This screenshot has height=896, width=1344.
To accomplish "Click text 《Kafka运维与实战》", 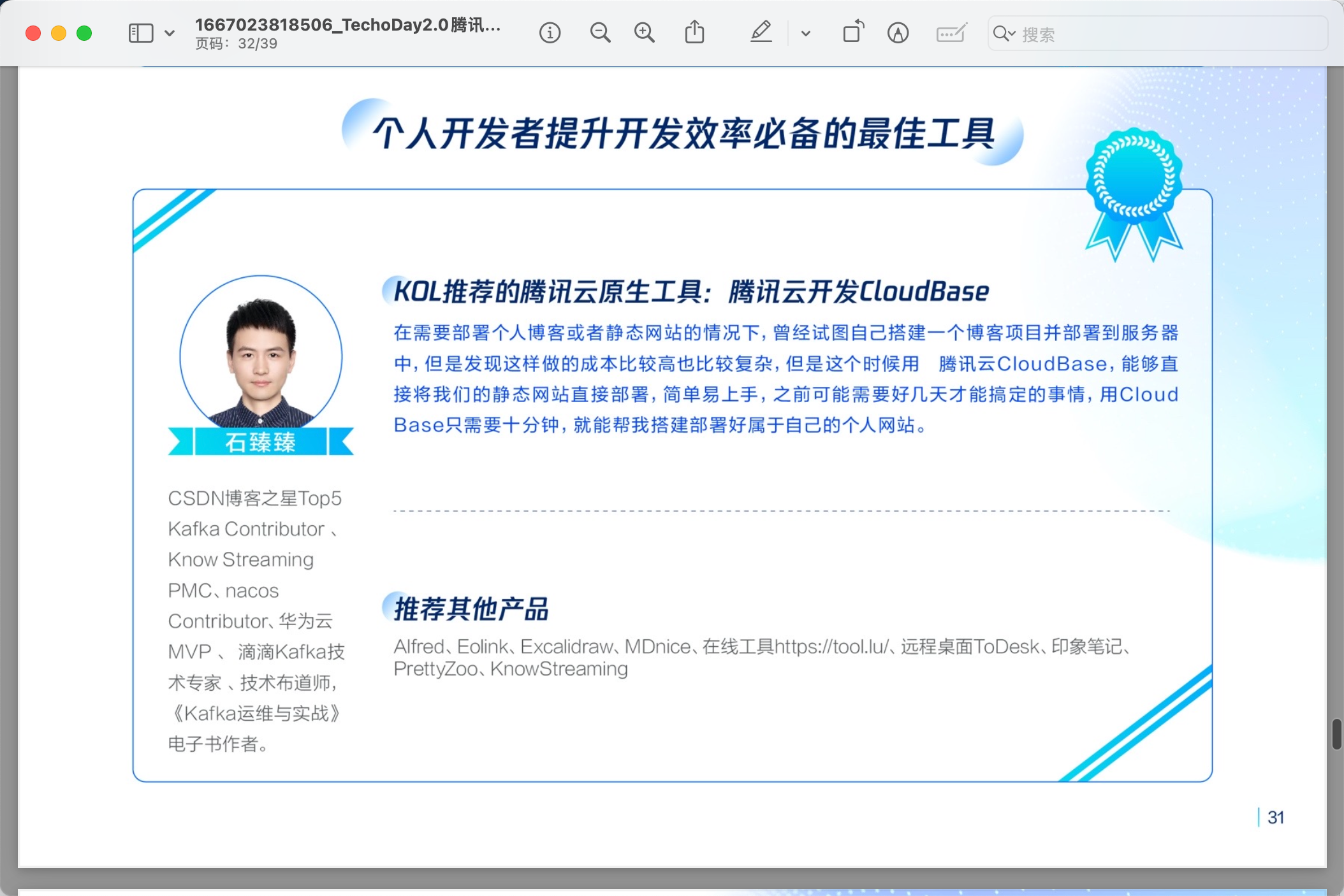I will coord(257,714).
